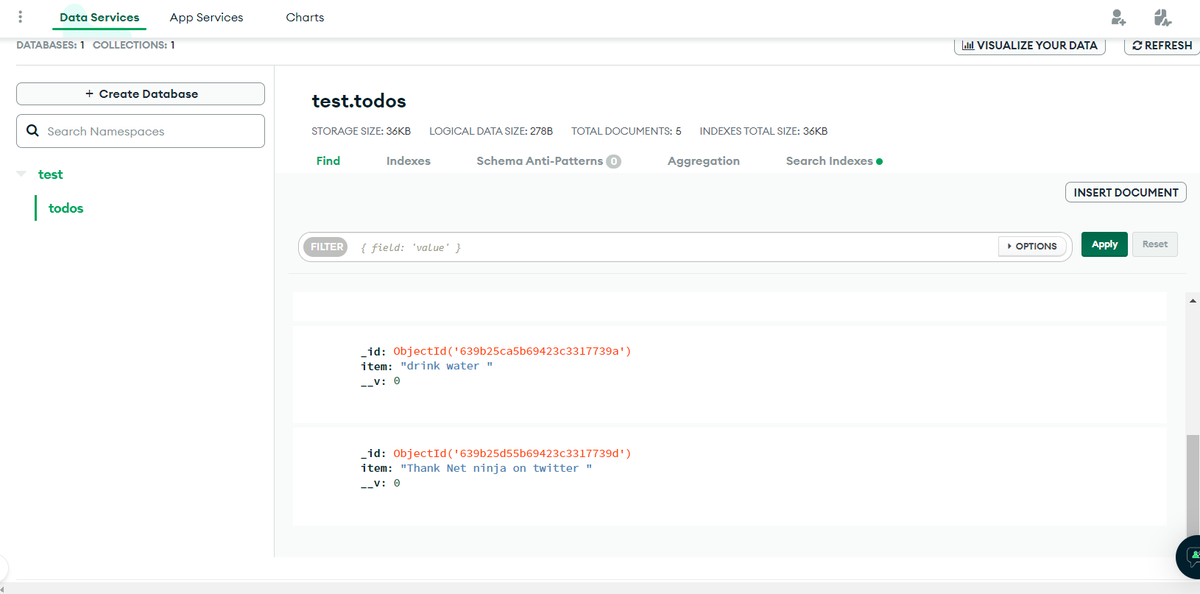Click the TOTAL DOCUMENTS: 5 stat
Image resolution: width=1200 pixels, height=594 pixels.
[x=626, y=132]
